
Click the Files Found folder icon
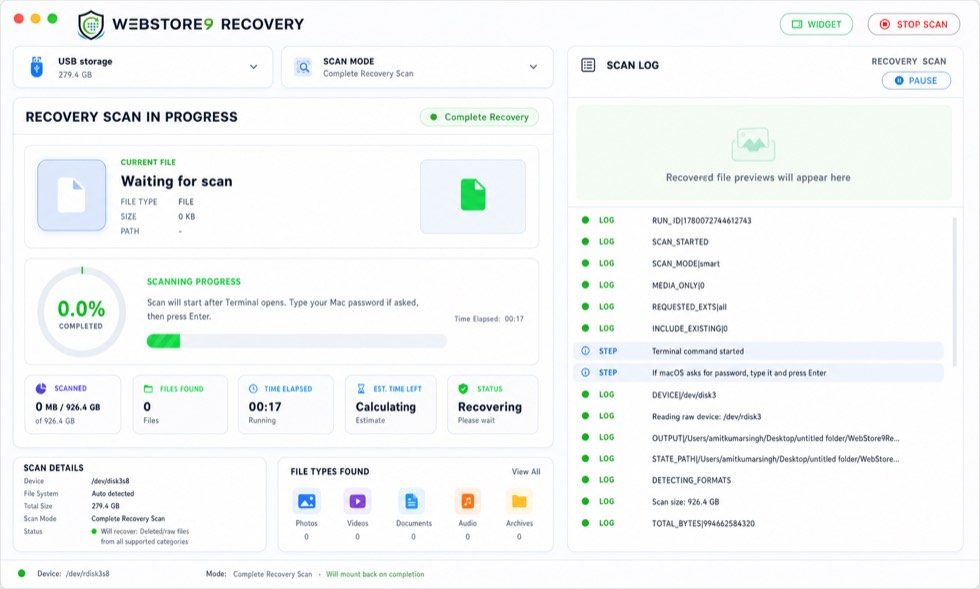(x=148, y=388)
